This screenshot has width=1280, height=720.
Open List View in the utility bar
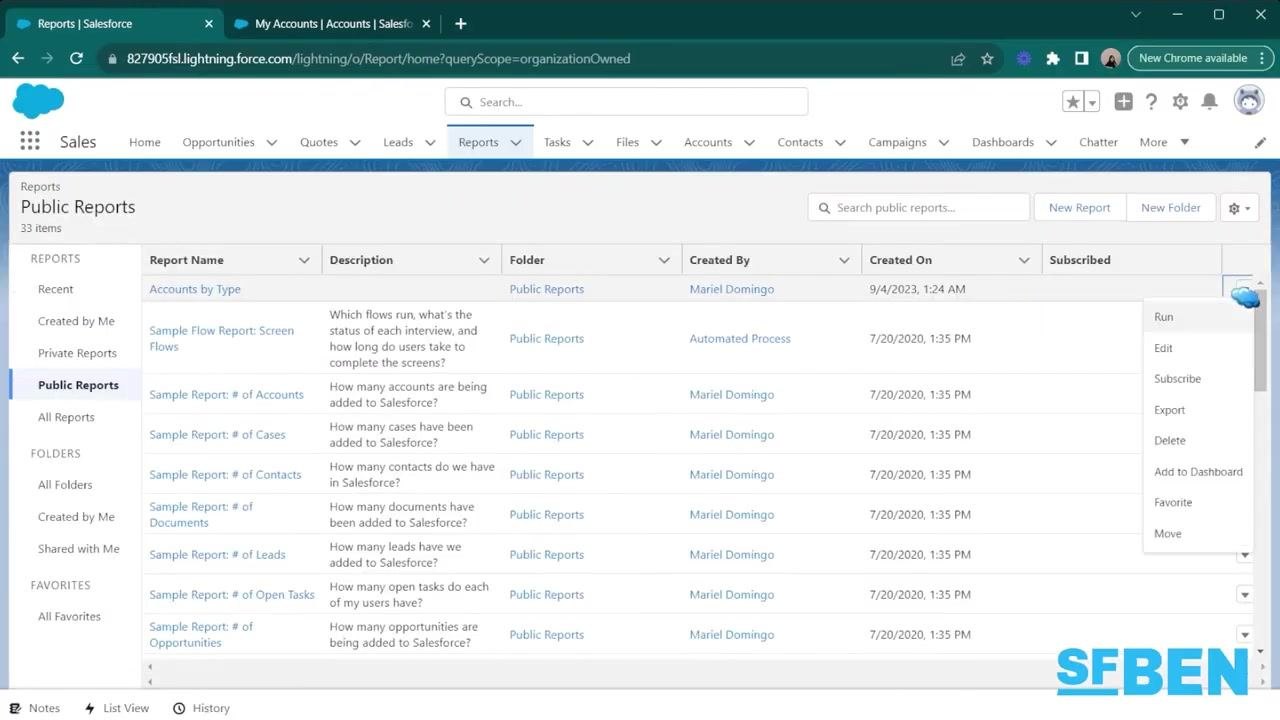[x=117, y=708]
